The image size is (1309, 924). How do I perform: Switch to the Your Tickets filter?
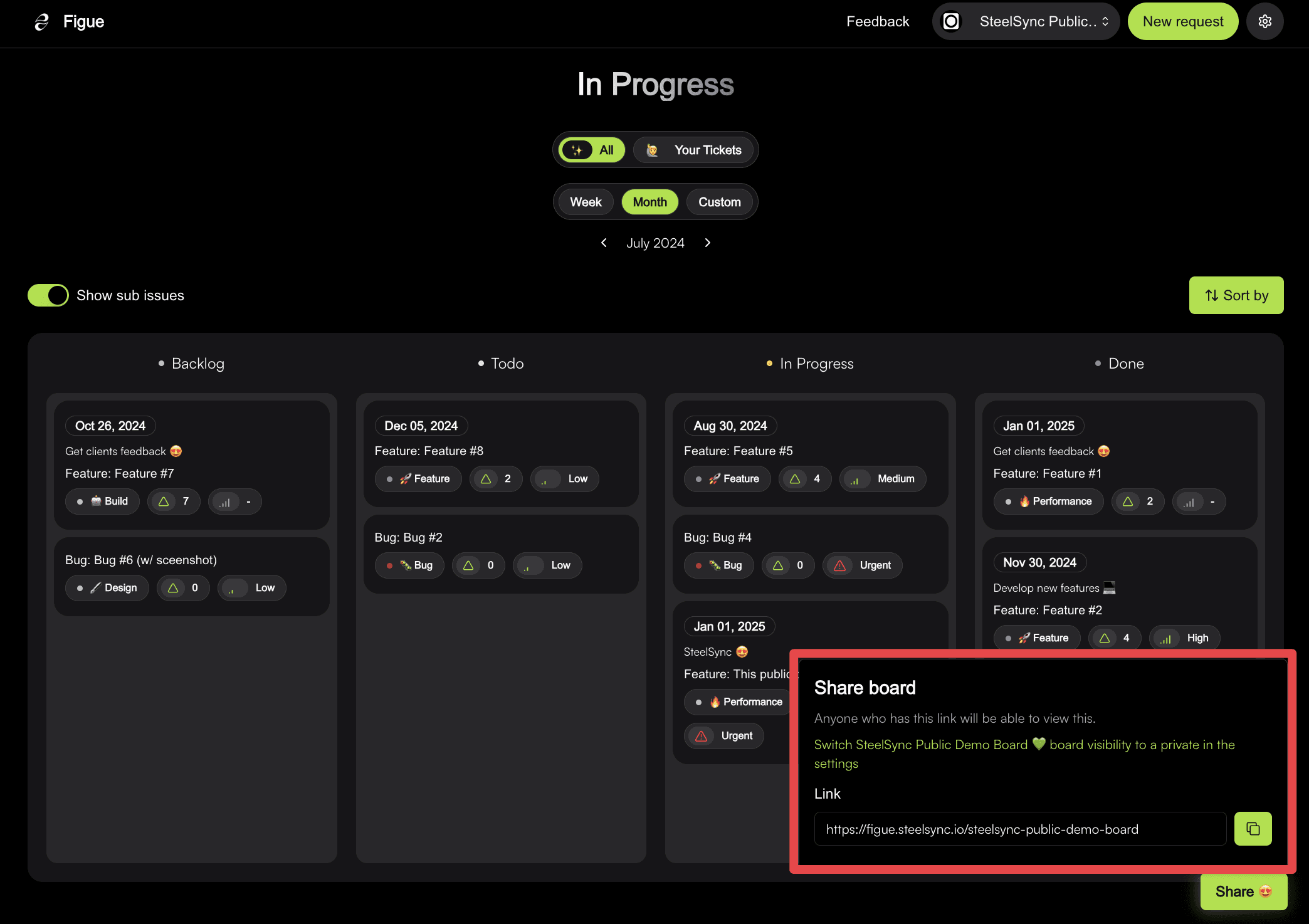click(693, 150)
